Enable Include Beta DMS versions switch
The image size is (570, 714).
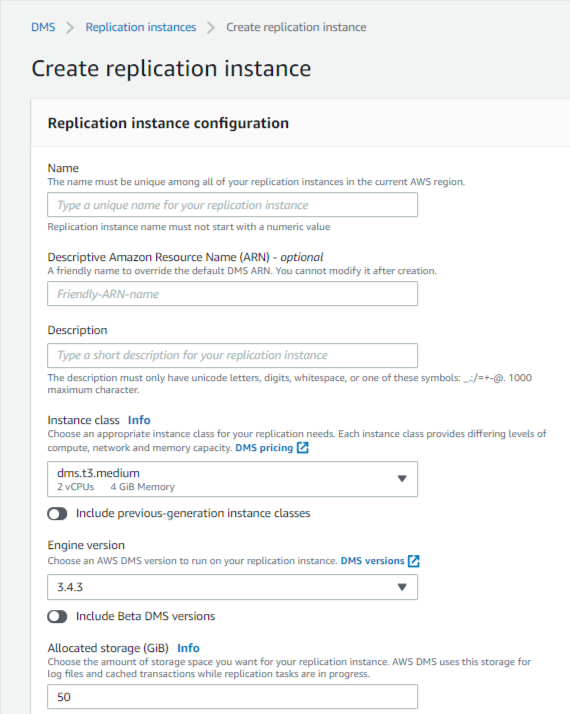(x=57, y=617)
